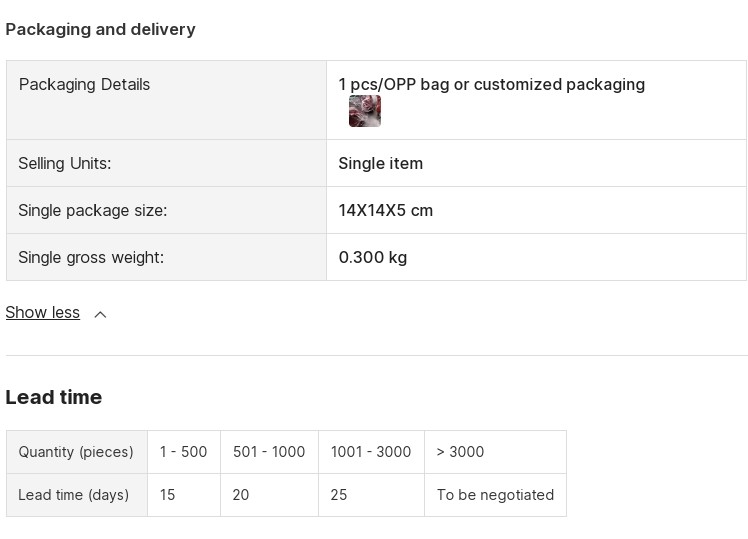Click the 0.300 kg weight value
The height and width of the screenshot is (539, 748).
click(373, 258)
